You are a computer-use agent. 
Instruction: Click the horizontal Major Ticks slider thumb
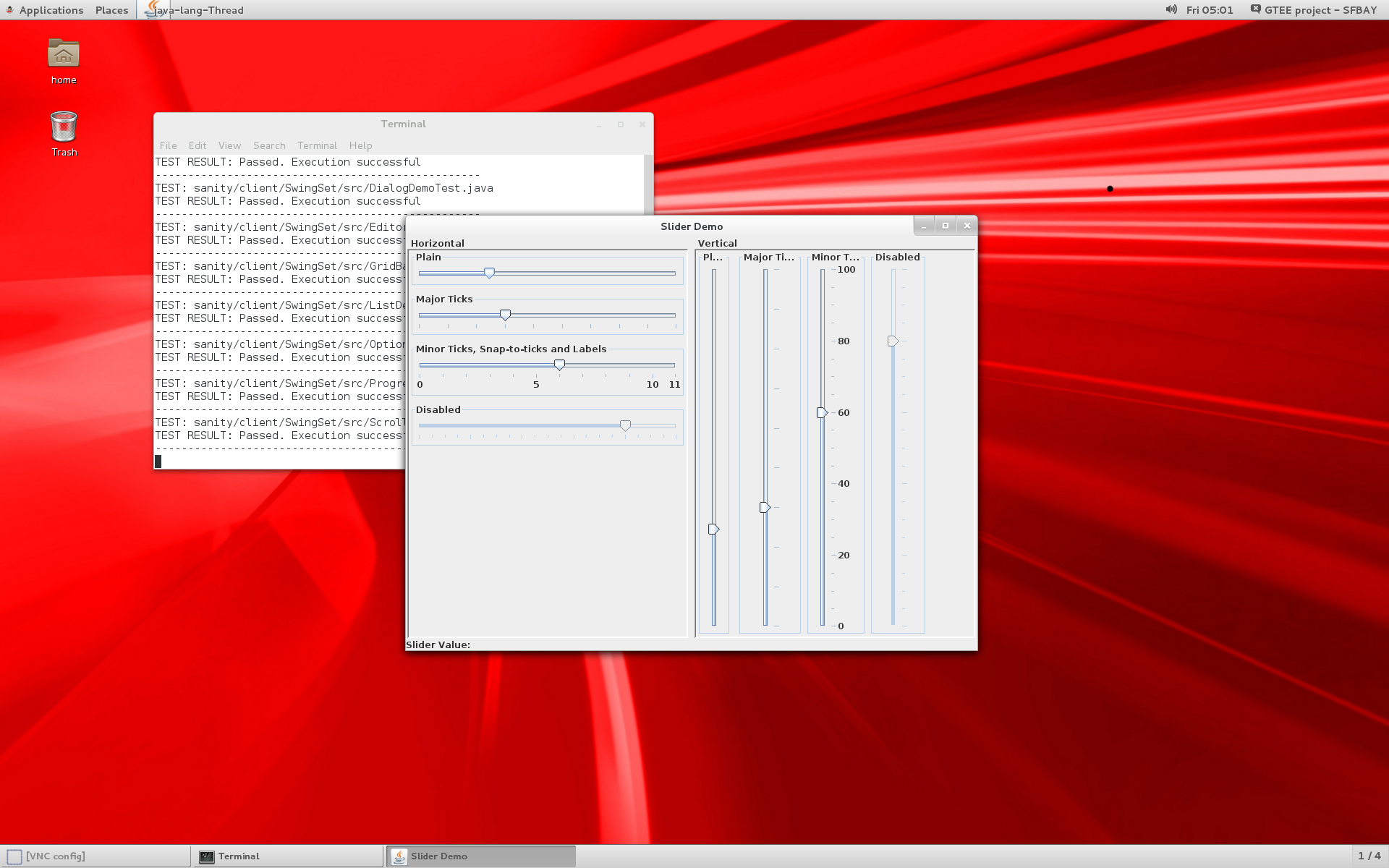click(x=505, y=315)
